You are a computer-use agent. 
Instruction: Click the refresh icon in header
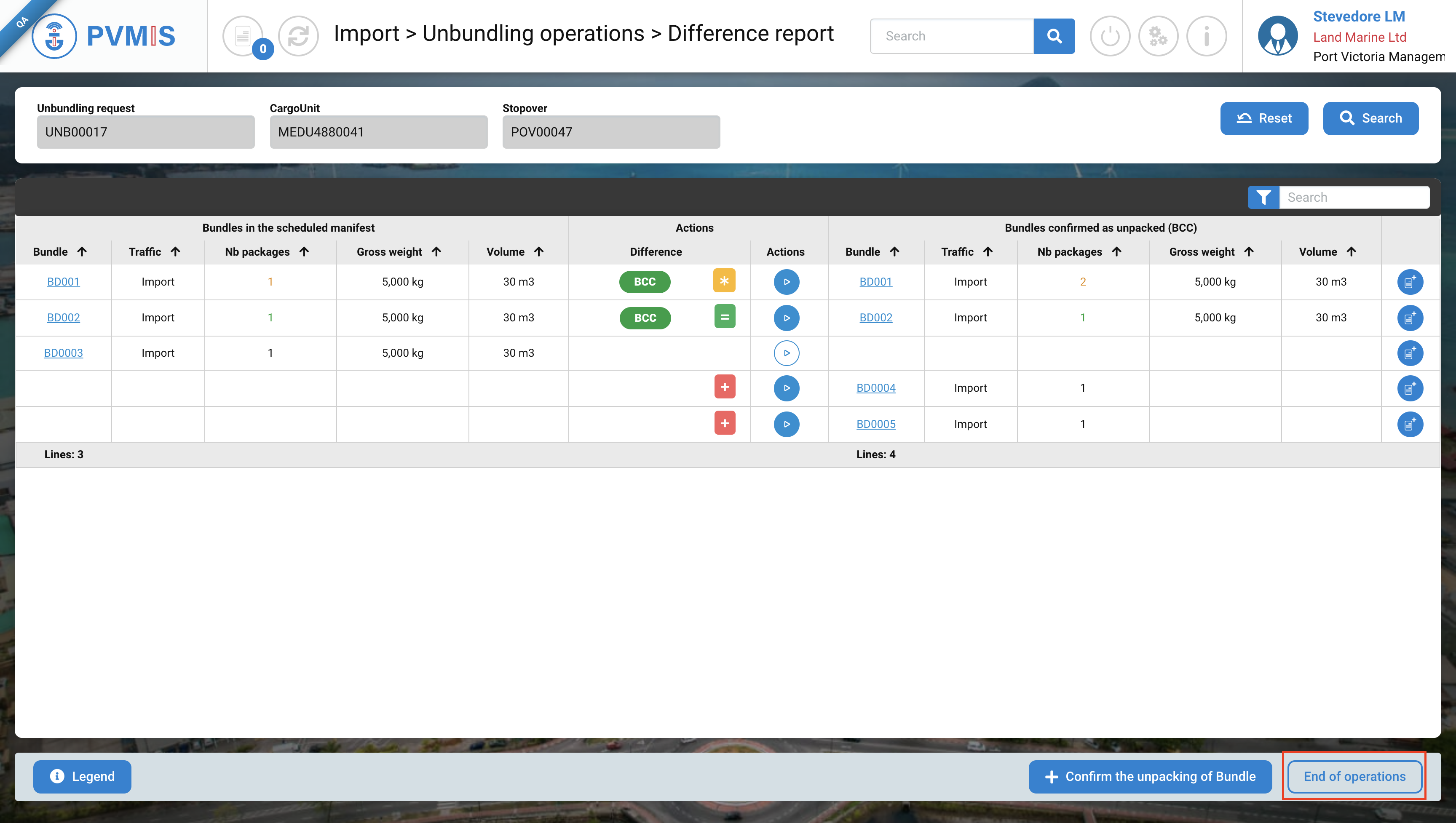pyautogui.click(x=298, y=36)
